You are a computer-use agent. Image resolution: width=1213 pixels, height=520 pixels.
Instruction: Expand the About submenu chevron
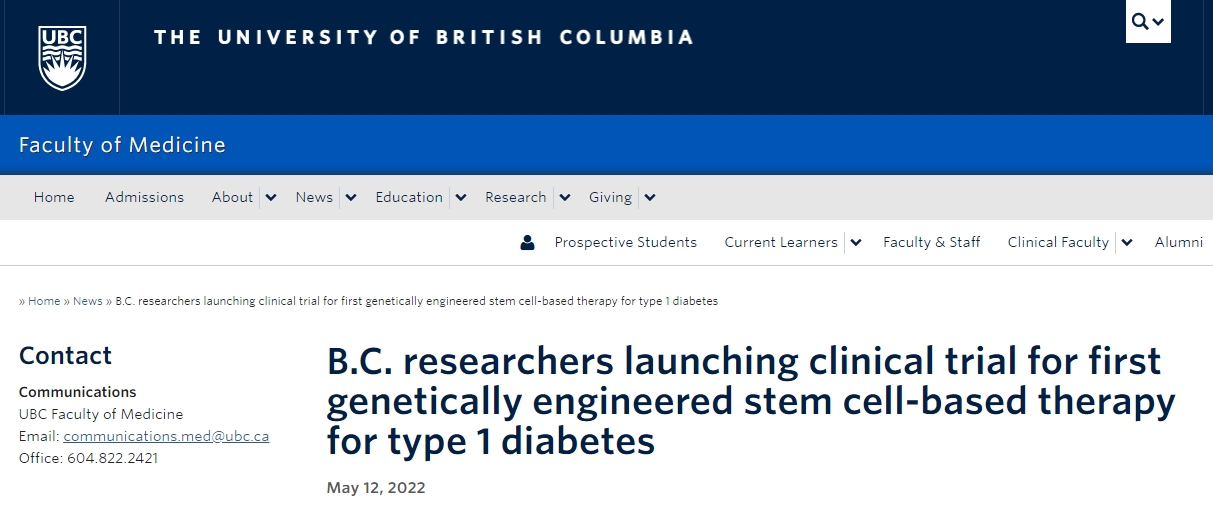click(x=270, y=198)
